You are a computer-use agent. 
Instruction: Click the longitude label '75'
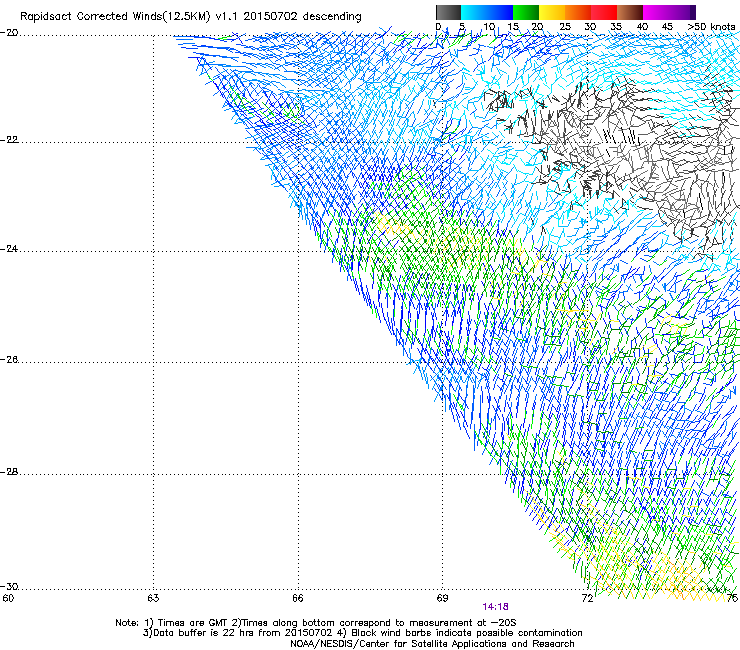[x=732, y=599]
